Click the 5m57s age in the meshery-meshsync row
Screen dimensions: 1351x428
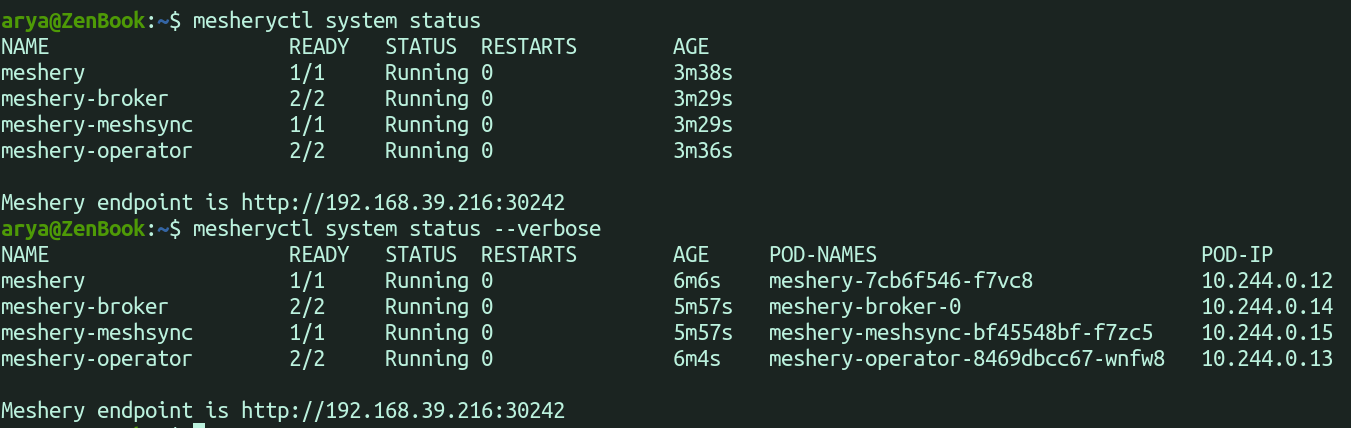(x=703, y=332)
